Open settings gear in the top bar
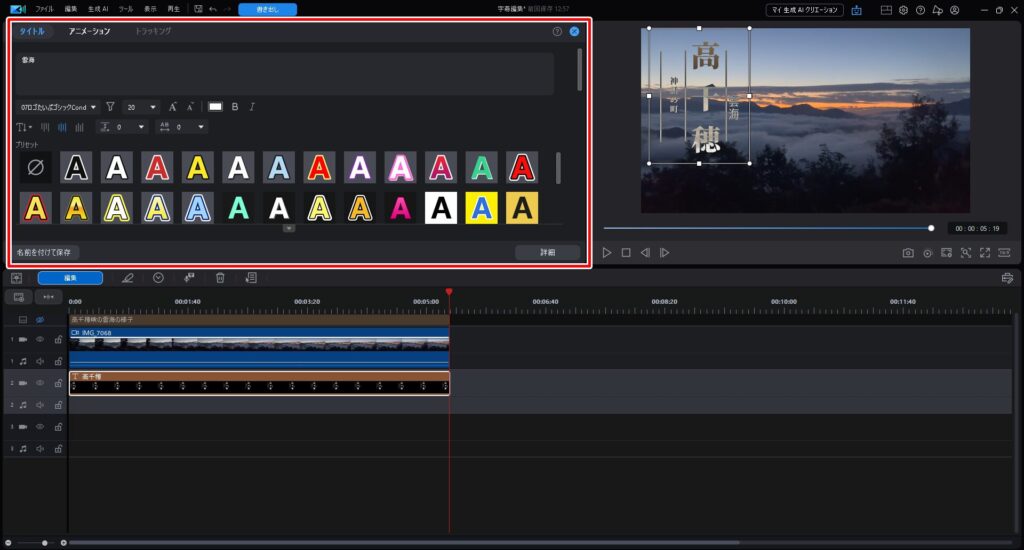The height and width of the screenshot is (550, 1024). (903, 9)
